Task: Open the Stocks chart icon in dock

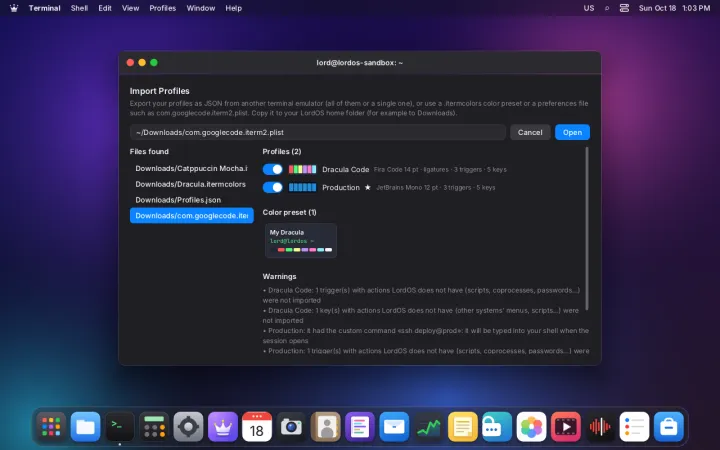Action: pyautogui.click(x=428, y=427)
